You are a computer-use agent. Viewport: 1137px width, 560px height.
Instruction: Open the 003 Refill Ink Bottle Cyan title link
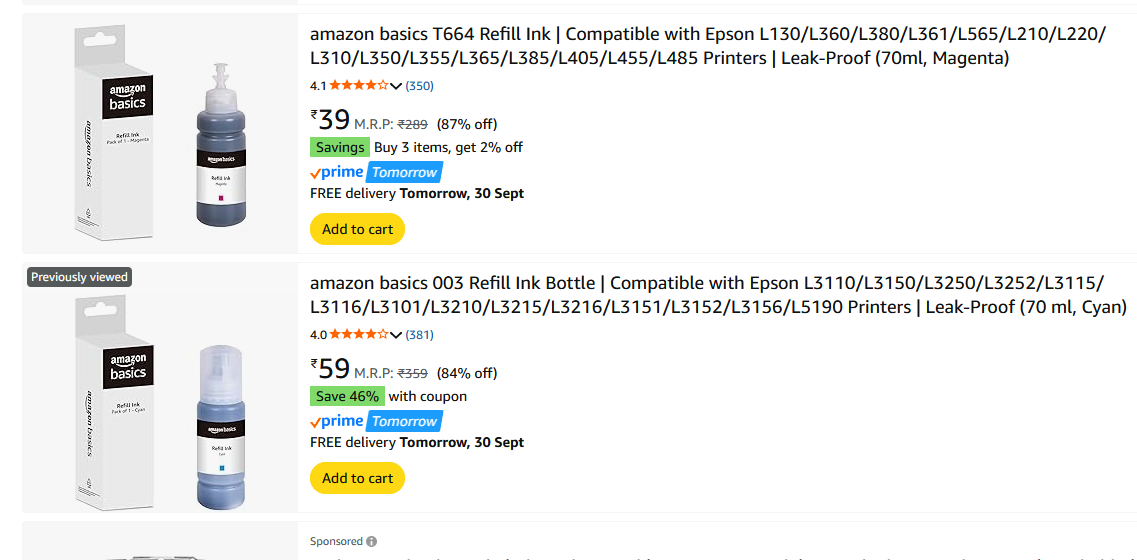[718, 295]
